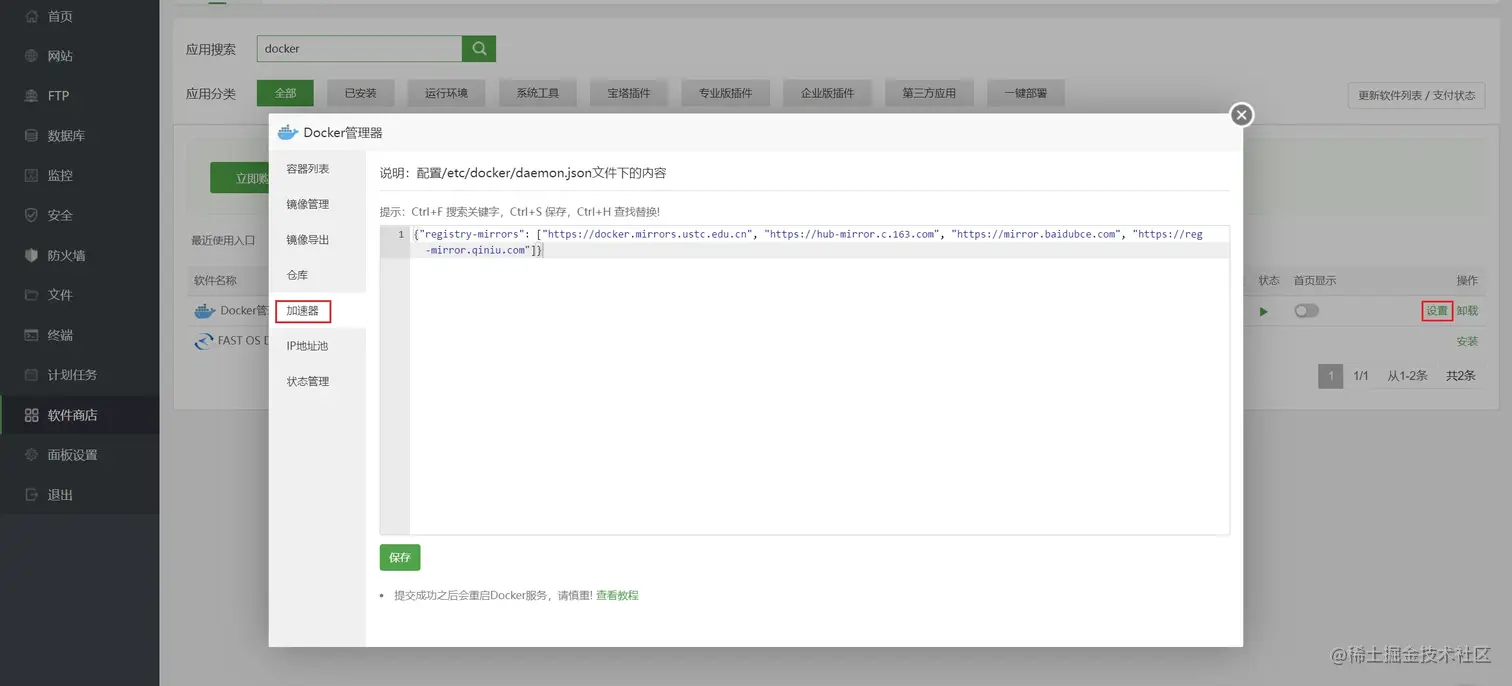This screenshot has width=1512, height=686.
Task: Click the home icon in sidebar
Action: [31, 16]
